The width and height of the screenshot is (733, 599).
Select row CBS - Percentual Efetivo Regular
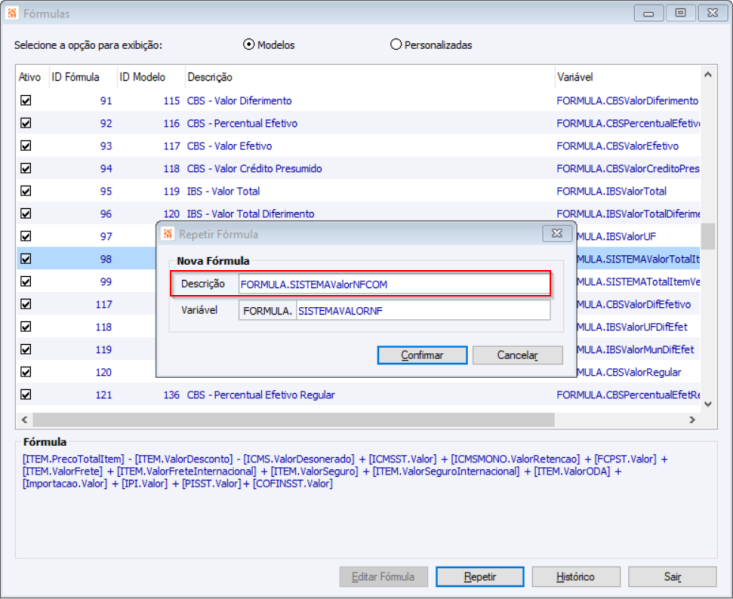point(358,395)
